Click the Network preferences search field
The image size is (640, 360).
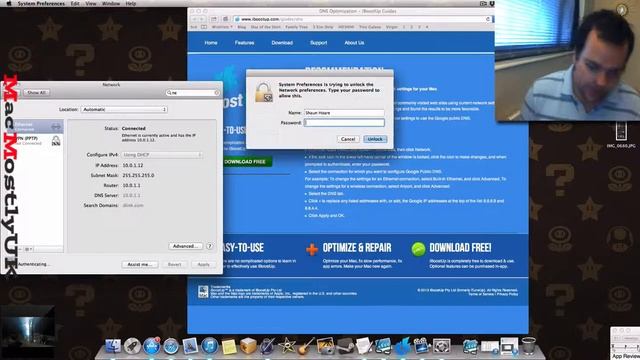click(x=193, y=93)
